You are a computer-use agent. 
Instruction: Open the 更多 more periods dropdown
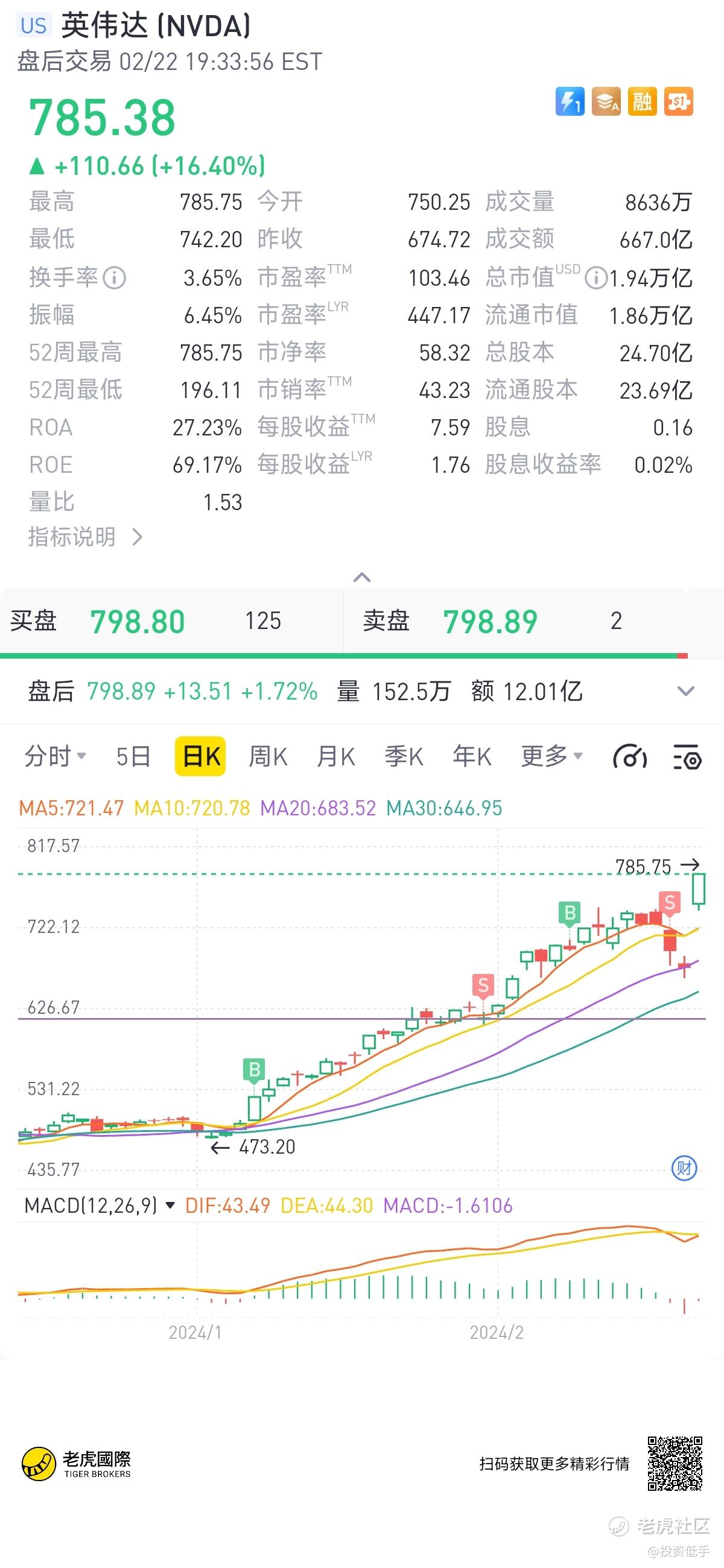(551, 757)
